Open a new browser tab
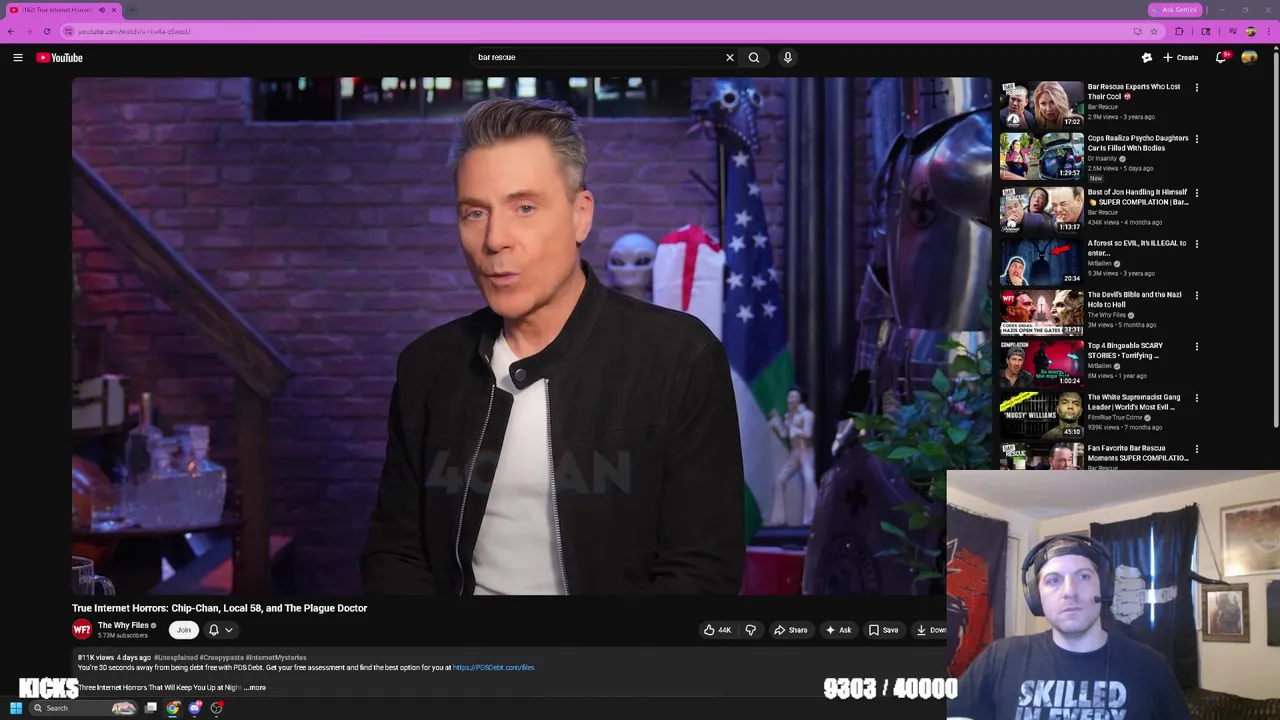 click(x=132, y=10)
